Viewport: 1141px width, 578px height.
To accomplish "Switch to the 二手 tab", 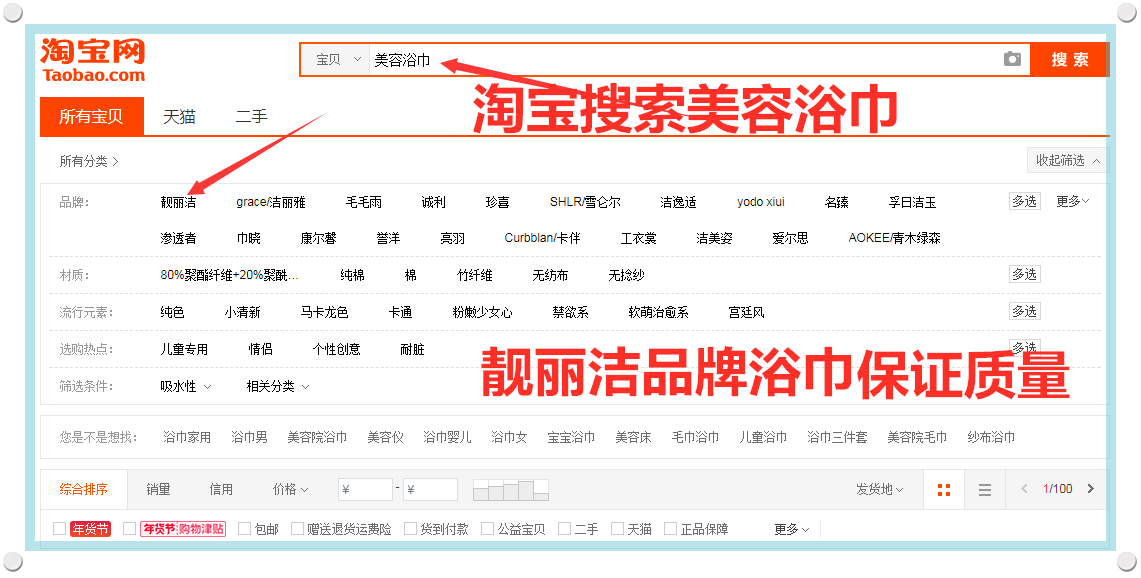I will pos(252,116).
